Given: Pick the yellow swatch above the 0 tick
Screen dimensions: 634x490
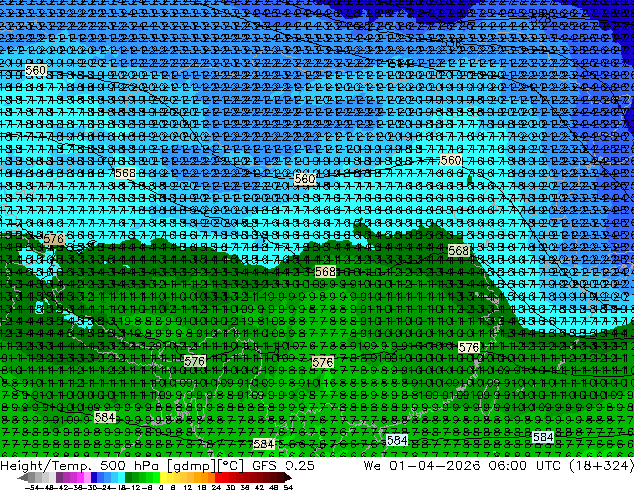Looking at the screenshot, I should pos(164,478).
